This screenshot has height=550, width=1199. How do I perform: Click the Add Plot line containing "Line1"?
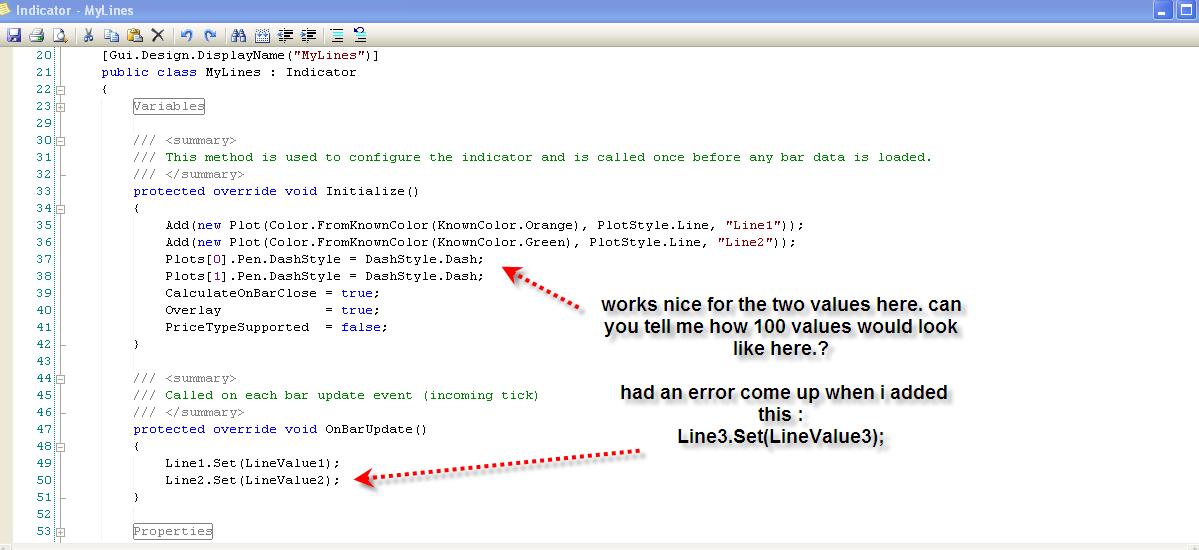[x=485, y=226]
